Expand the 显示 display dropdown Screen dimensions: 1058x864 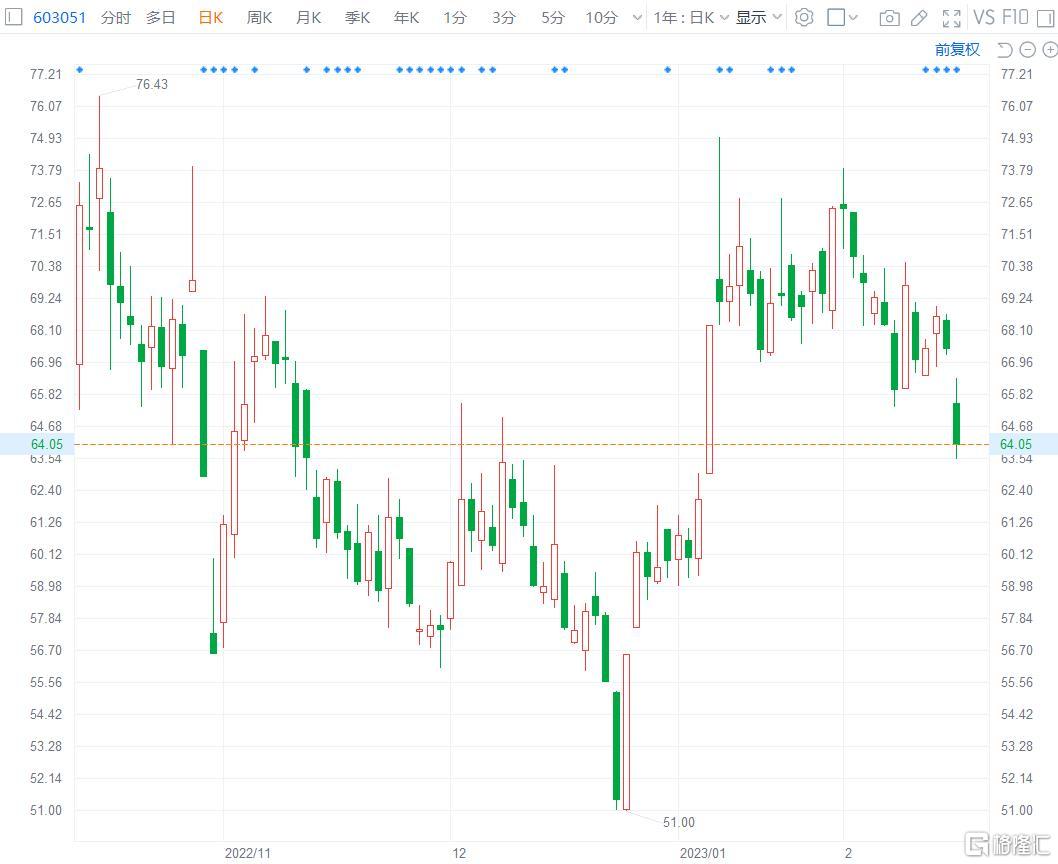759,17
